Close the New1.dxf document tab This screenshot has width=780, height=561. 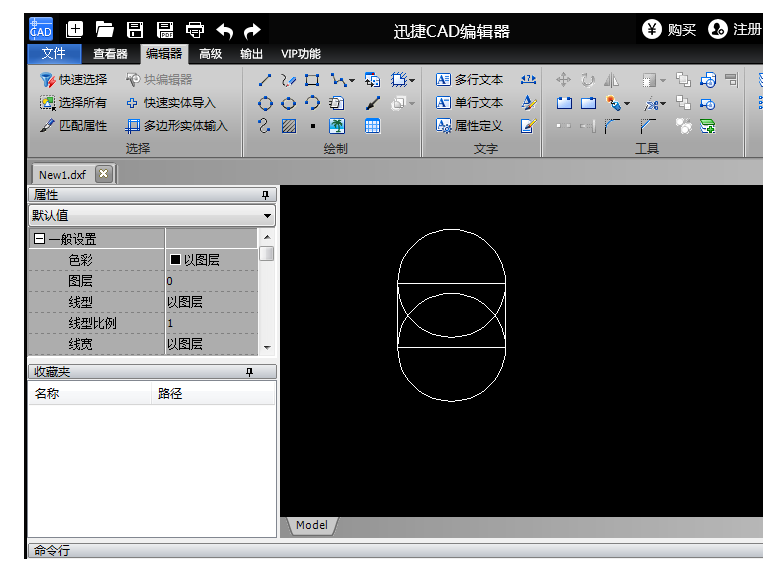103,174
